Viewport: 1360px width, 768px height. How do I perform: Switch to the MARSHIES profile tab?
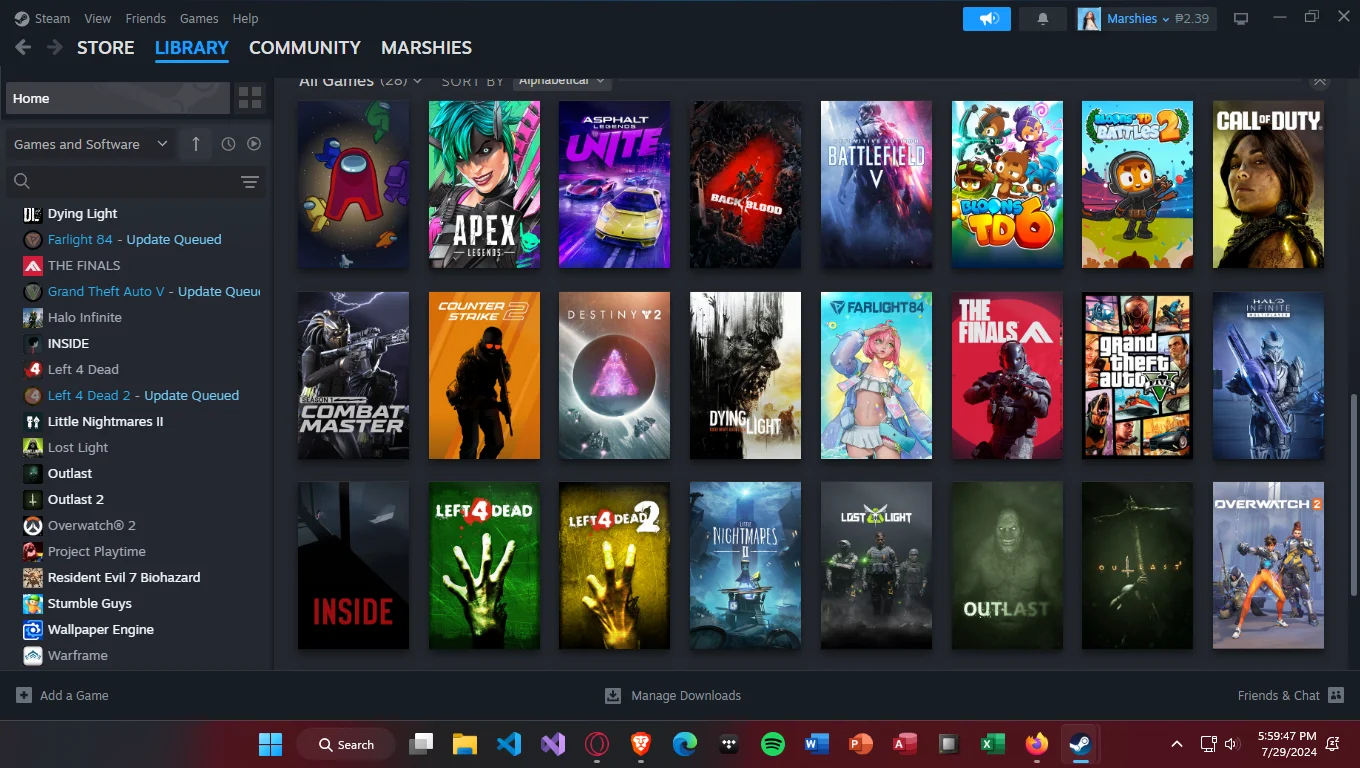[x=426, y=47]
